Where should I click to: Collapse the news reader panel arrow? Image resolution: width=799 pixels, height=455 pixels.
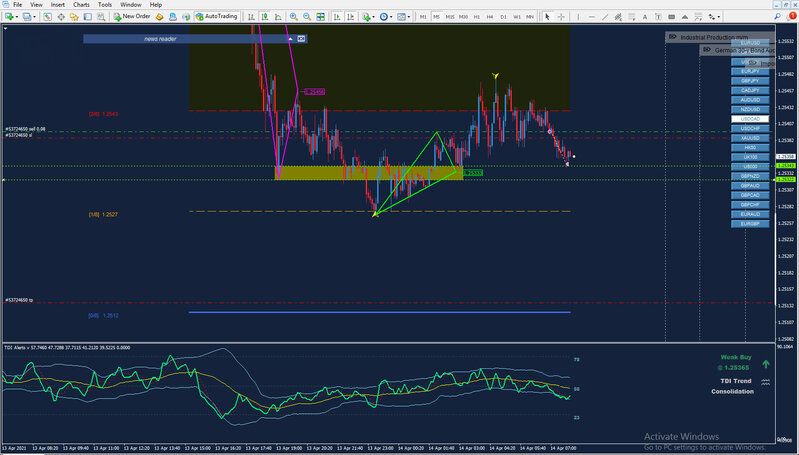[x=290, y=39]
